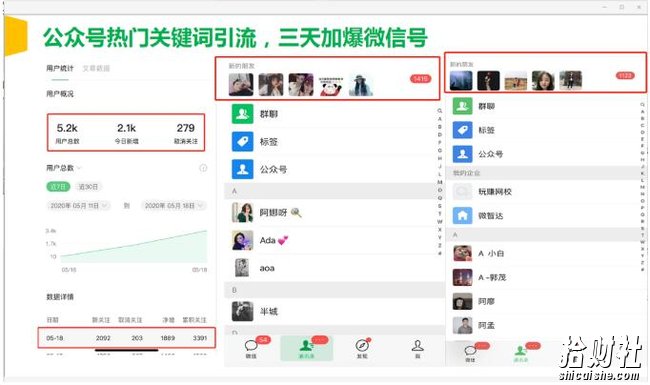This screenshot has width=650, height=385.
Task: Click the info icon beside 用户总数
Action: point(203,168)
